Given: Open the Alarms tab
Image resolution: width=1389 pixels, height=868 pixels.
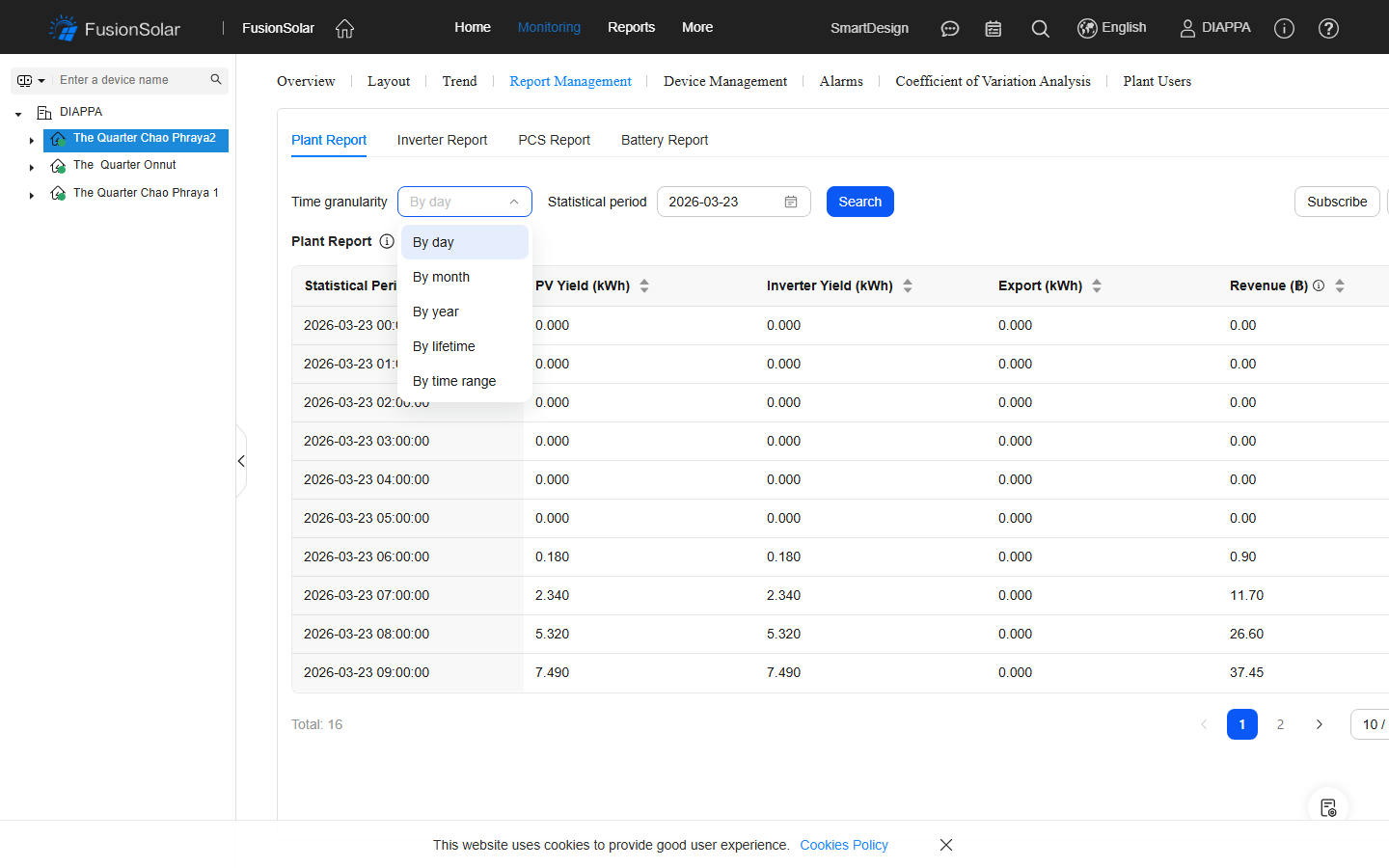Looking at the screenshot, I should 840,81.
